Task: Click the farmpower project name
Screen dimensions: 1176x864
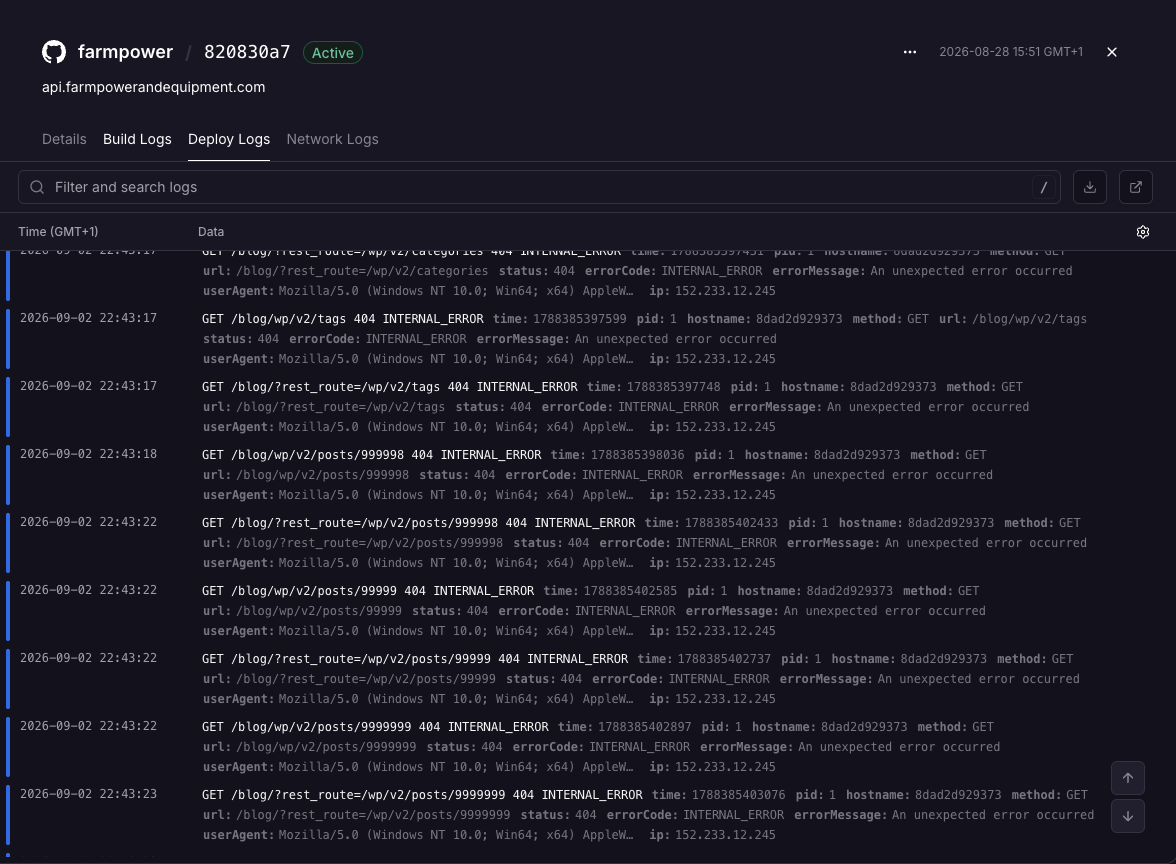Action: pyautogui.click(x=125, y=52)
